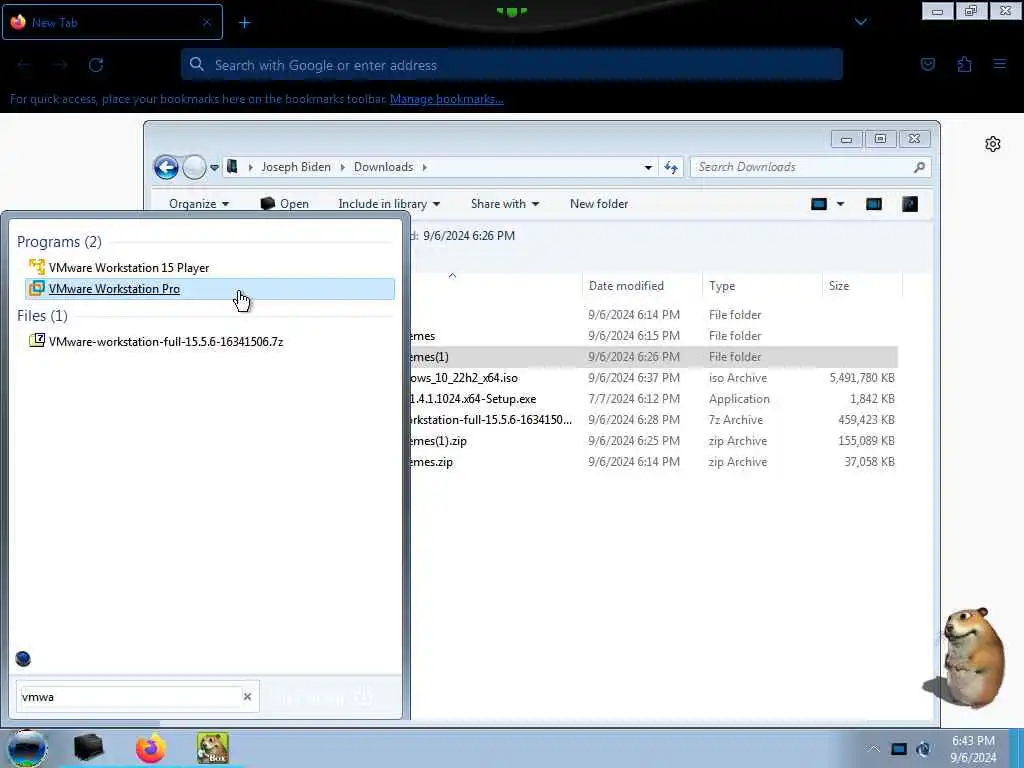Open the address bar history dropdown
Viewport: 1024px width, 768px height.
648,167
